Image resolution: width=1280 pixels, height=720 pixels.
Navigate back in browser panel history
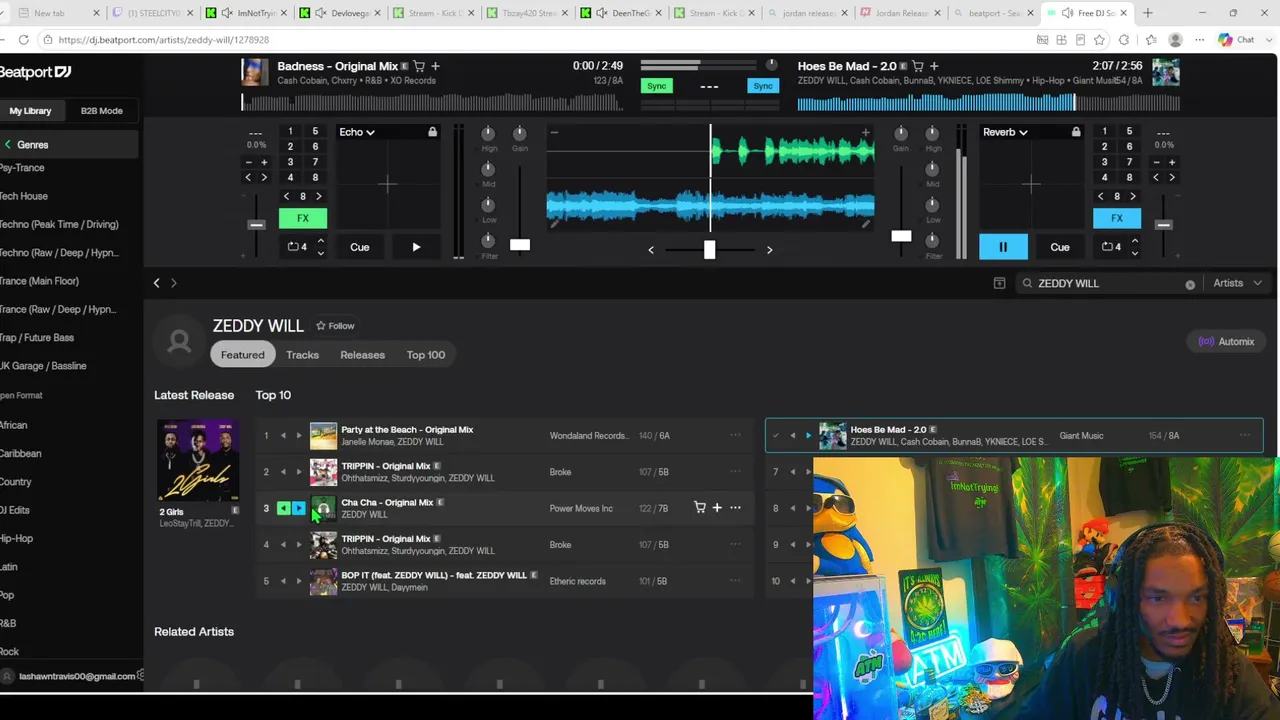156,283
